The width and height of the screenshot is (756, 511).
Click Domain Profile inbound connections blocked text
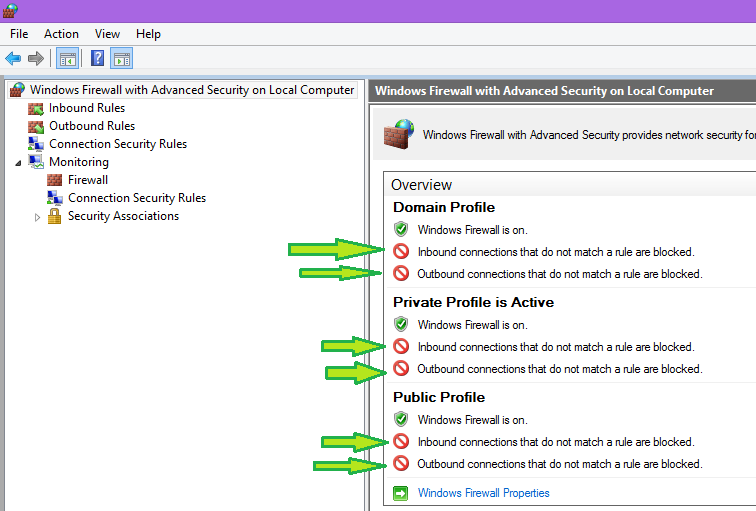[x=556, y=252]
